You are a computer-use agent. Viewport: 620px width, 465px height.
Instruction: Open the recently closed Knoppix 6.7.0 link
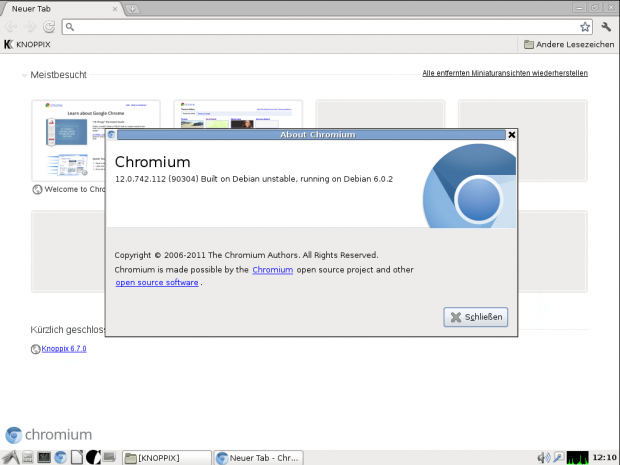point(64,349)
